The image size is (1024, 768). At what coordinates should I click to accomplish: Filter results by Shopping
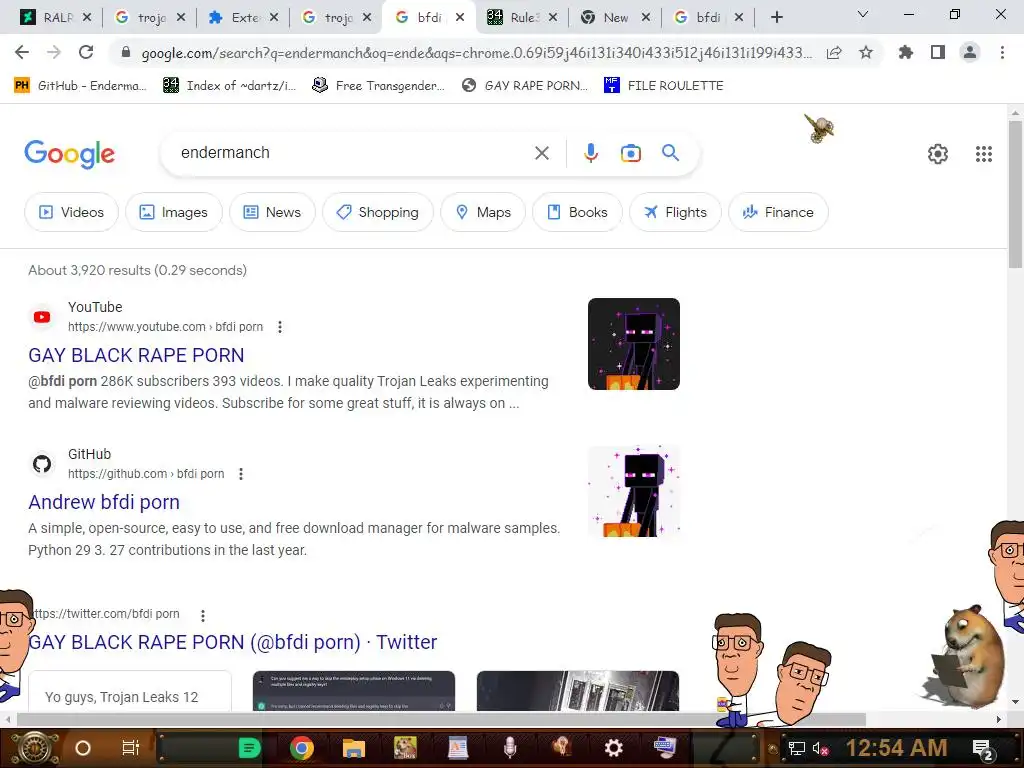pos(377,212)
